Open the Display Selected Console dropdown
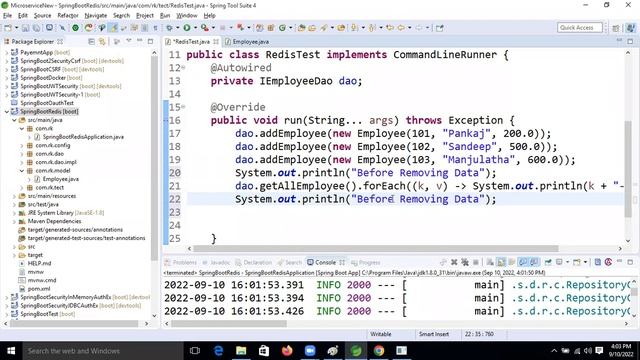 [x=567, y=262]
